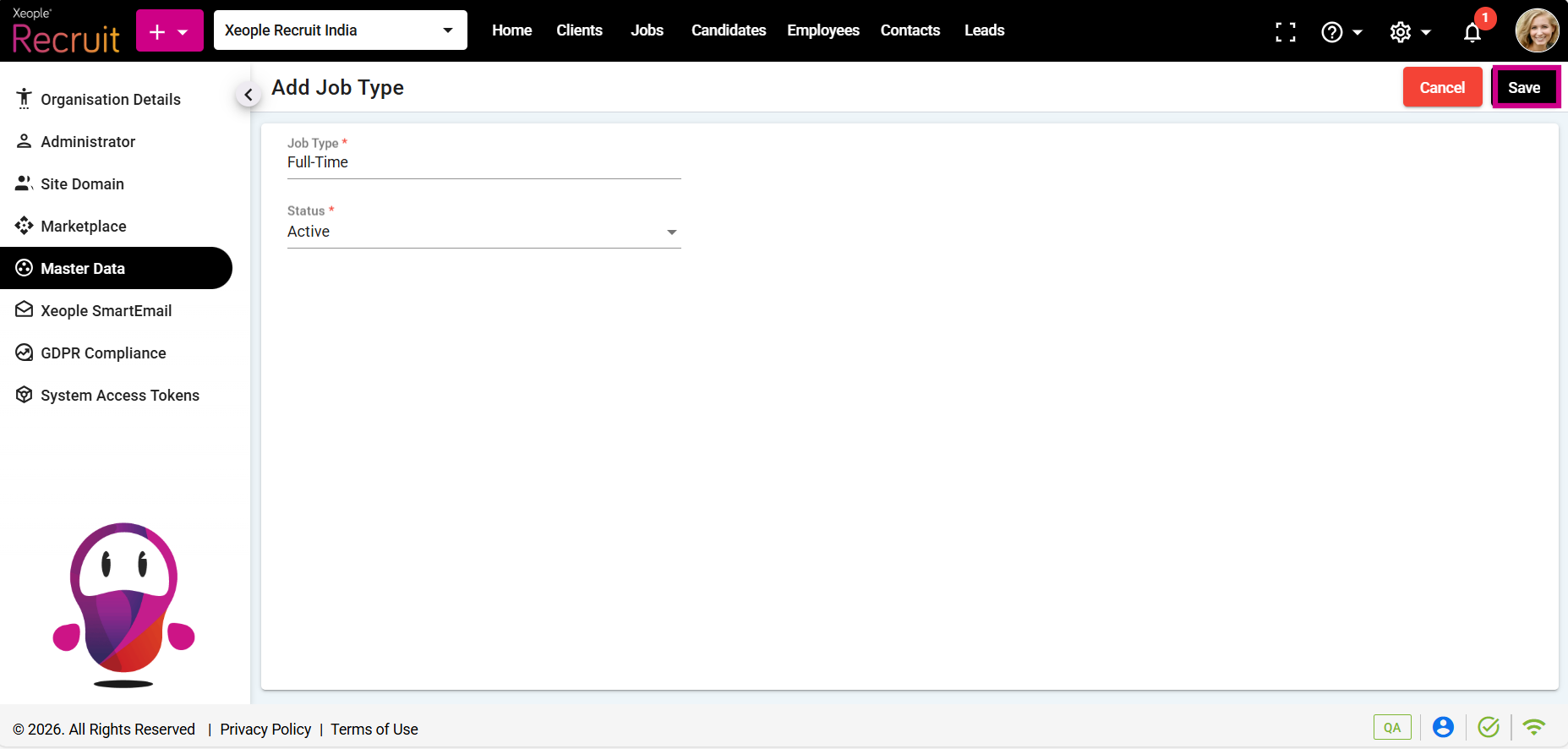Collapse the left sidebar panel
Image resolution: width=1568 pixels, height=749 pixels.
[x=248, y=95]
